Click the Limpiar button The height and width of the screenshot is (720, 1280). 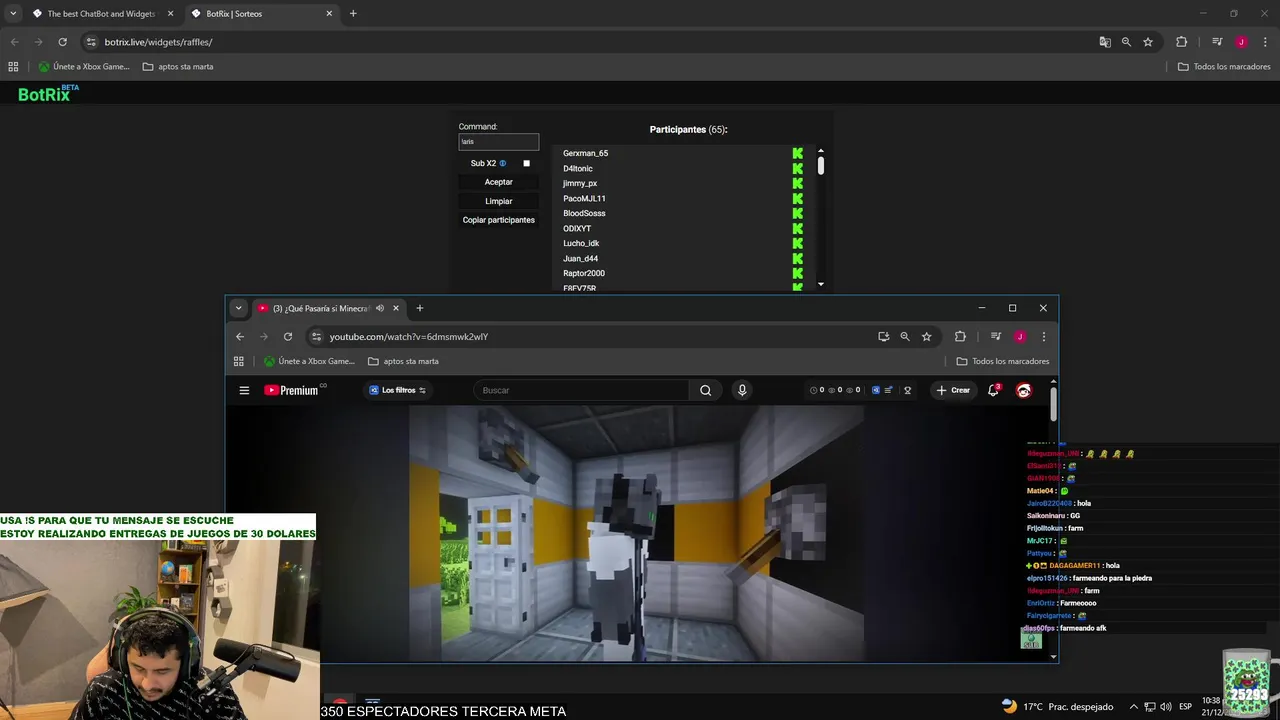498,201
